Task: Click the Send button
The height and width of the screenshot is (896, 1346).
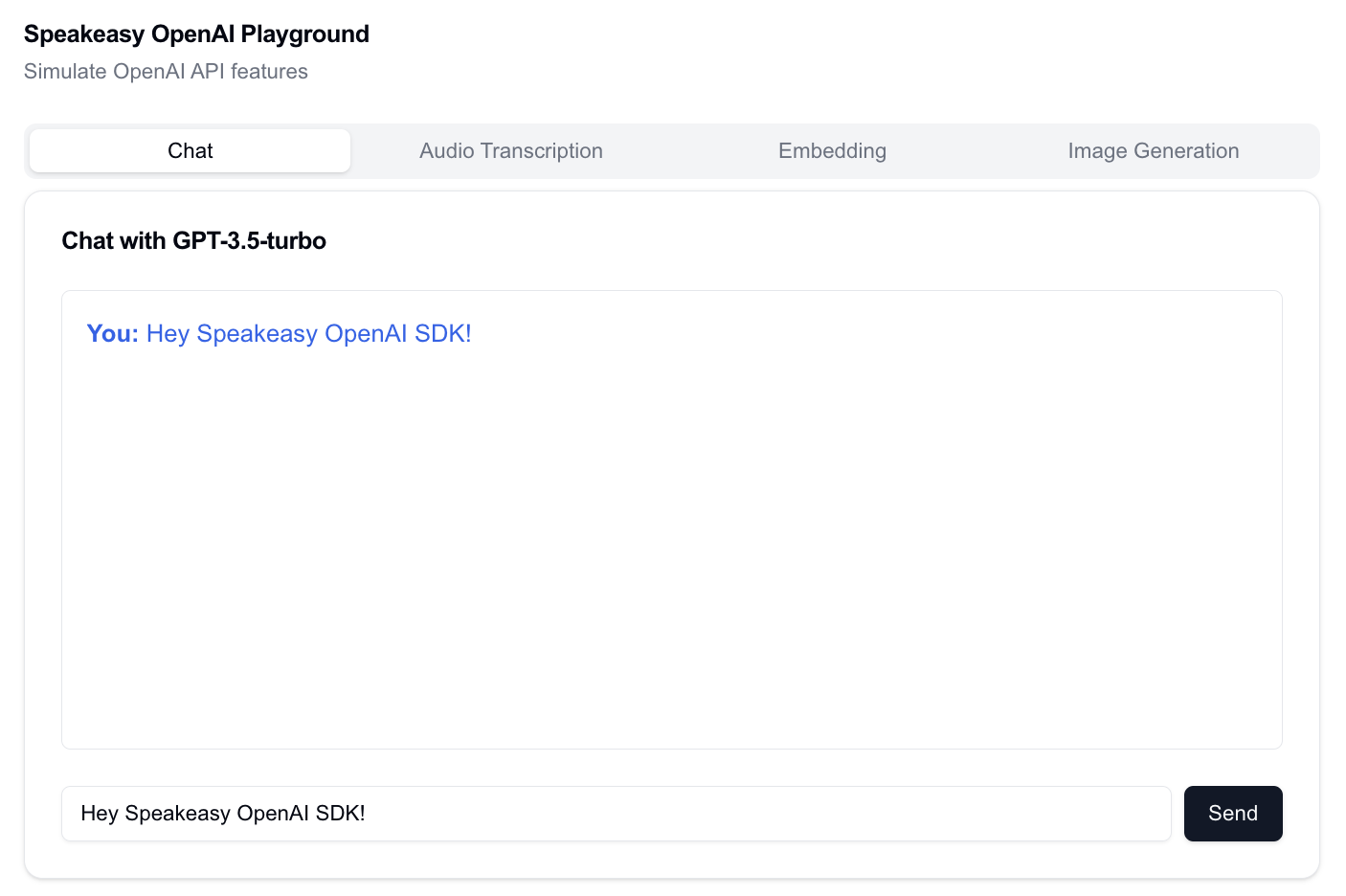Action: point(1233,814)
